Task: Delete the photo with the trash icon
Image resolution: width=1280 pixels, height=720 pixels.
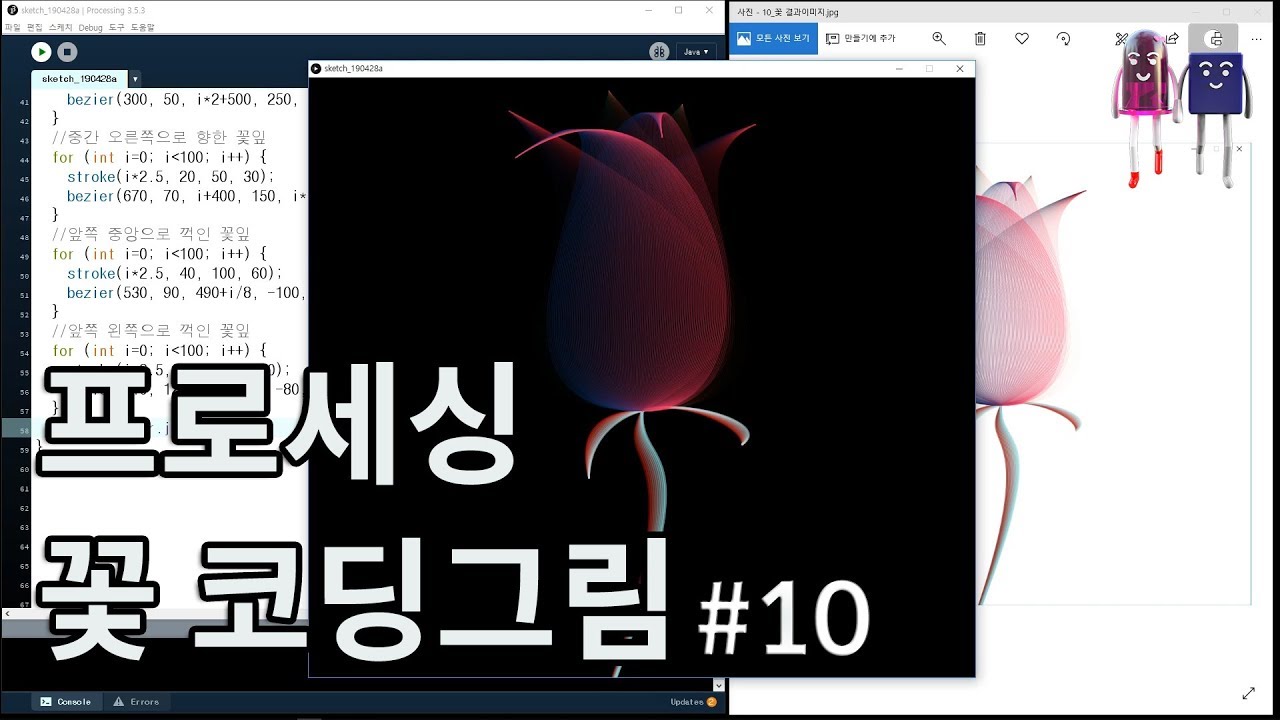Action: pyautogui.click(x=980, y=38)
